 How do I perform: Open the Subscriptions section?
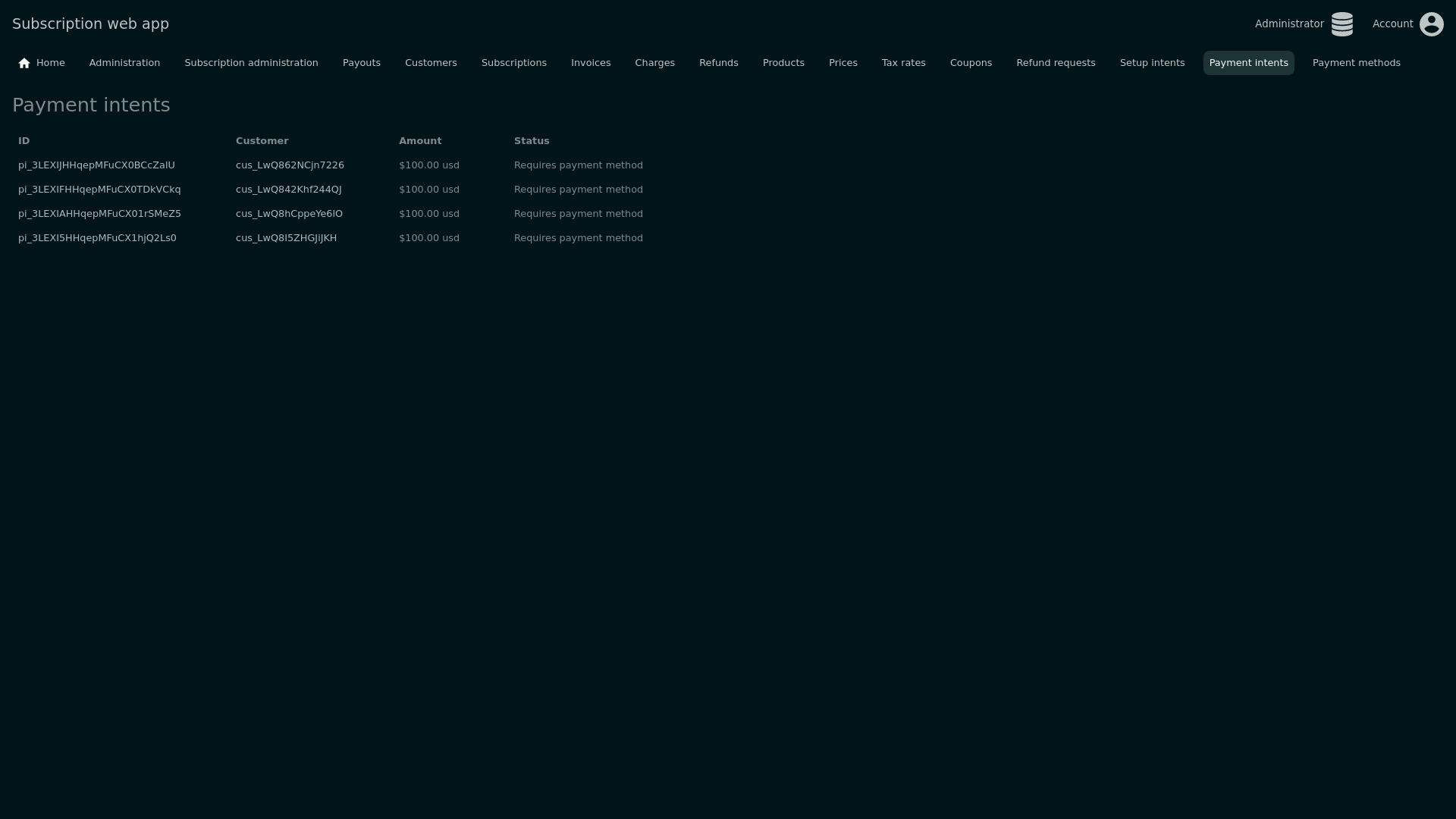pos(513,63)
